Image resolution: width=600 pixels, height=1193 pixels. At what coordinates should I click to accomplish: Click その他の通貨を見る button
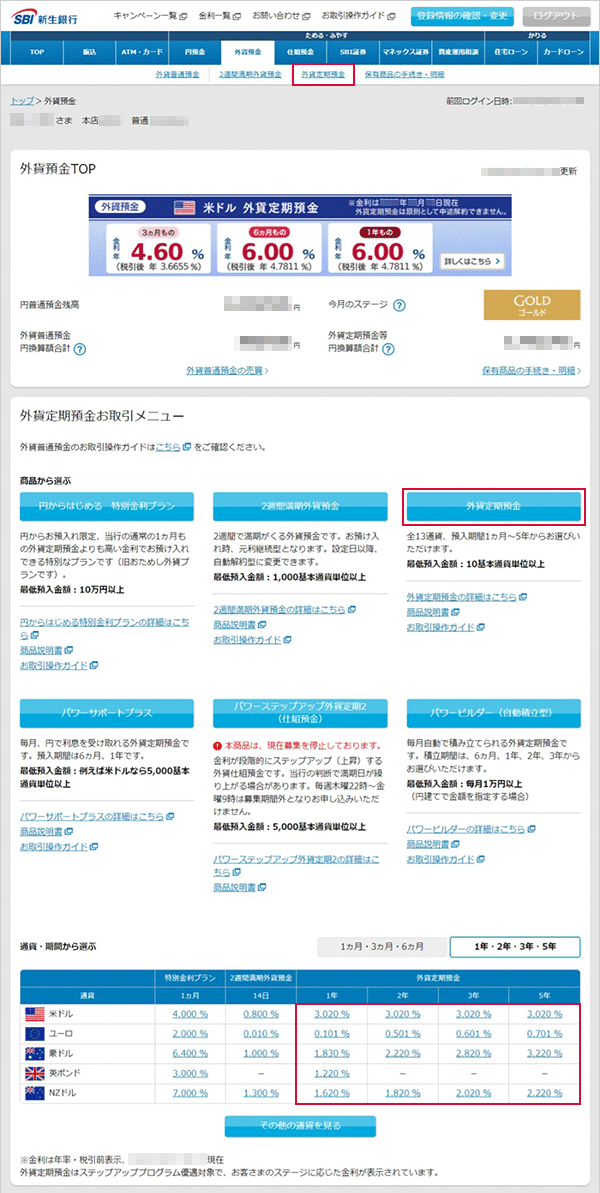coord(300,1126)
